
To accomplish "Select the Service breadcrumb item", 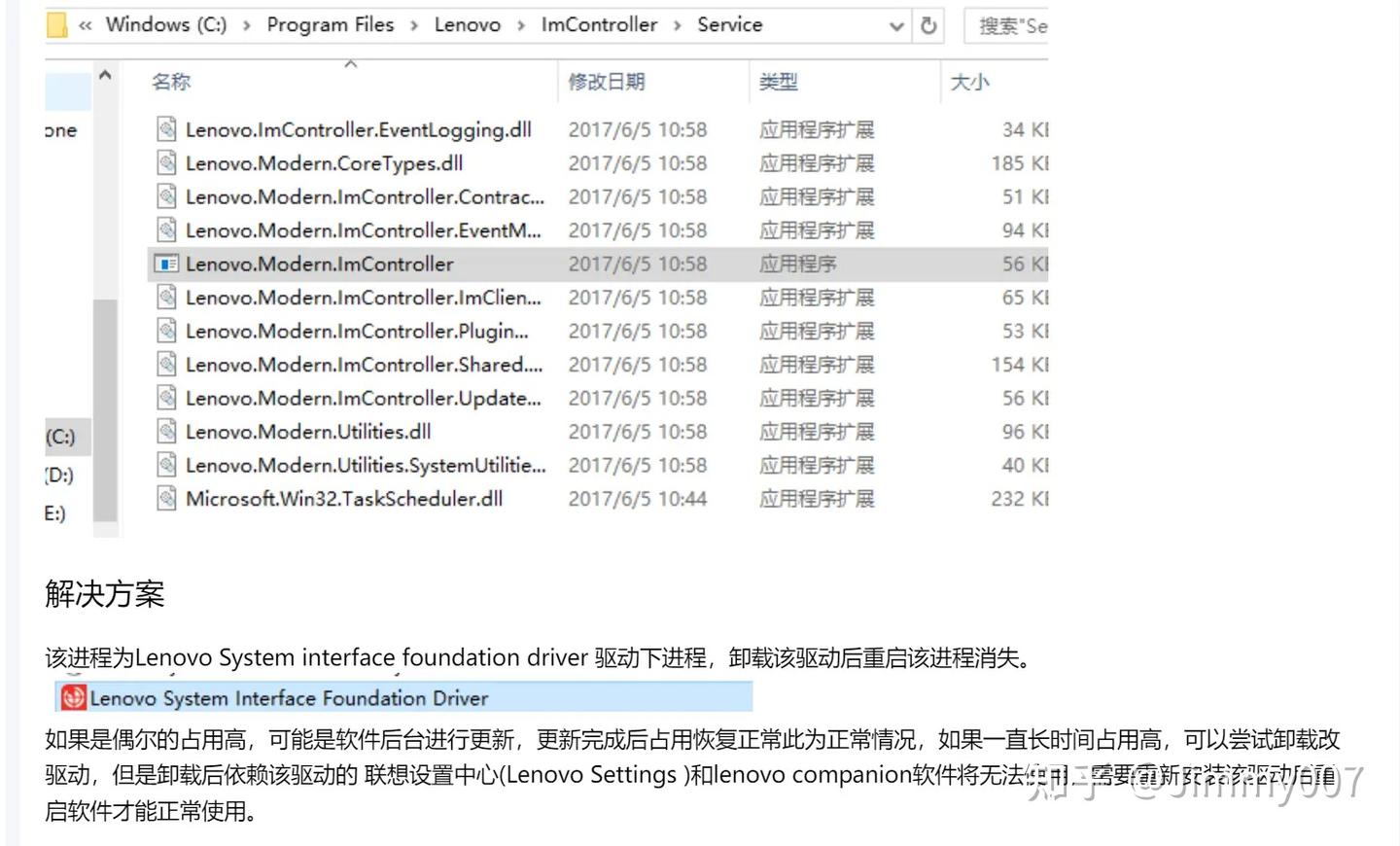I will [729, 24].
